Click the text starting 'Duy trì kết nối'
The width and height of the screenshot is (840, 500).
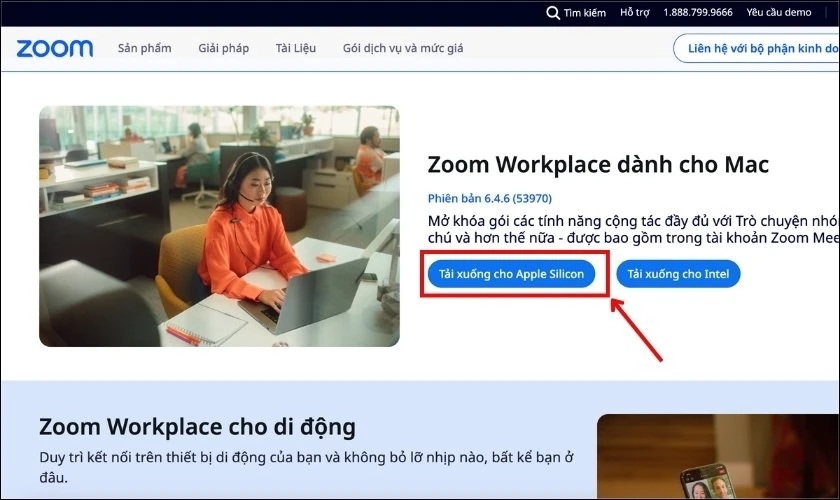(x=306, y=467)
